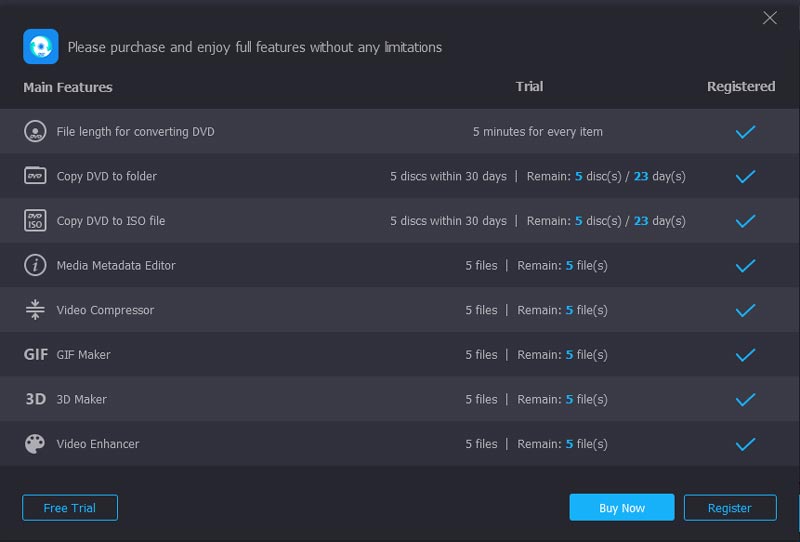The height and width of the screenshot is (542, 800).
Task: Click the Registered checkmark for Video Enhancer
Action: (x=745, y=444)
